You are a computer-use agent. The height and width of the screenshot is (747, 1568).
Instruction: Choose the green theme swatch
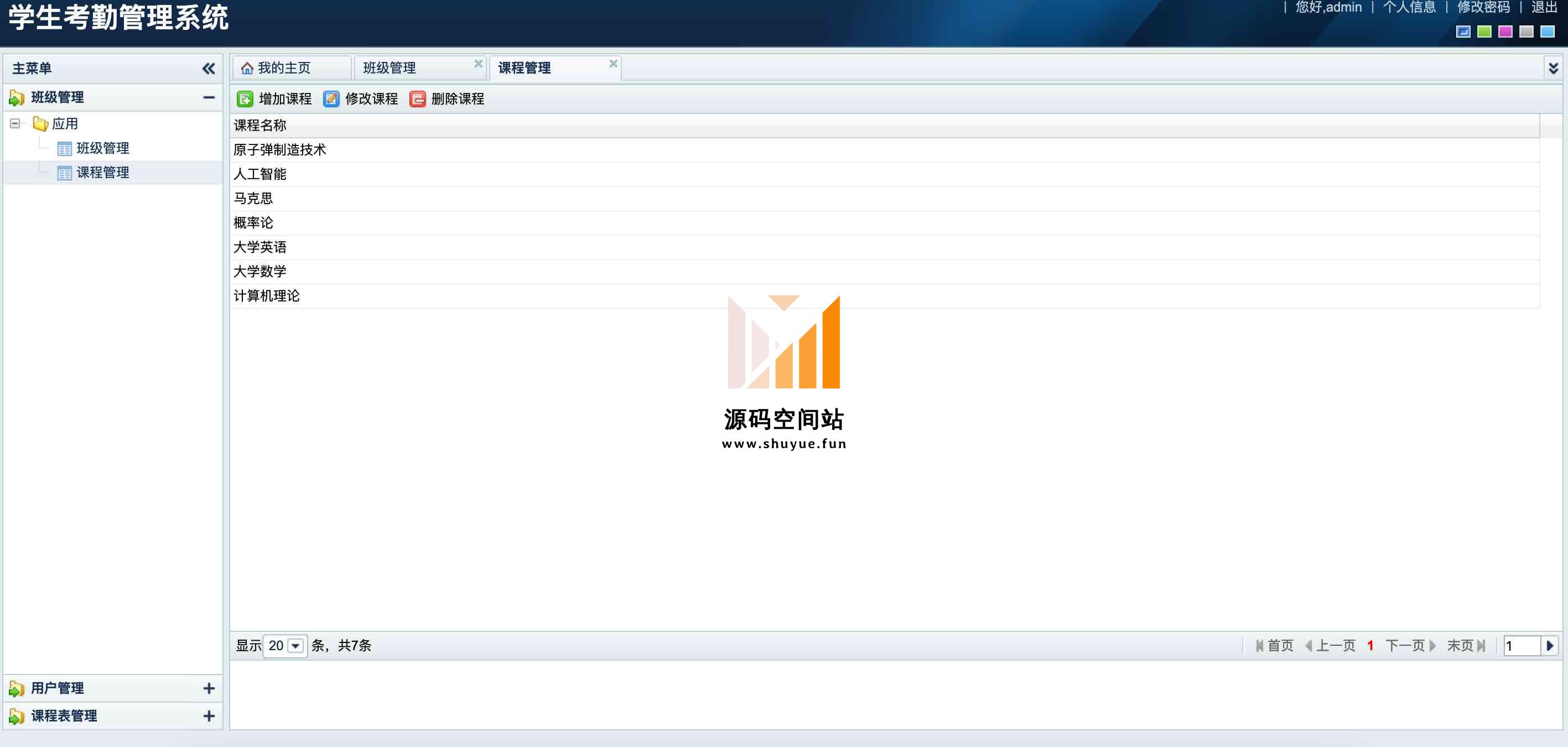coord(1484,32)
